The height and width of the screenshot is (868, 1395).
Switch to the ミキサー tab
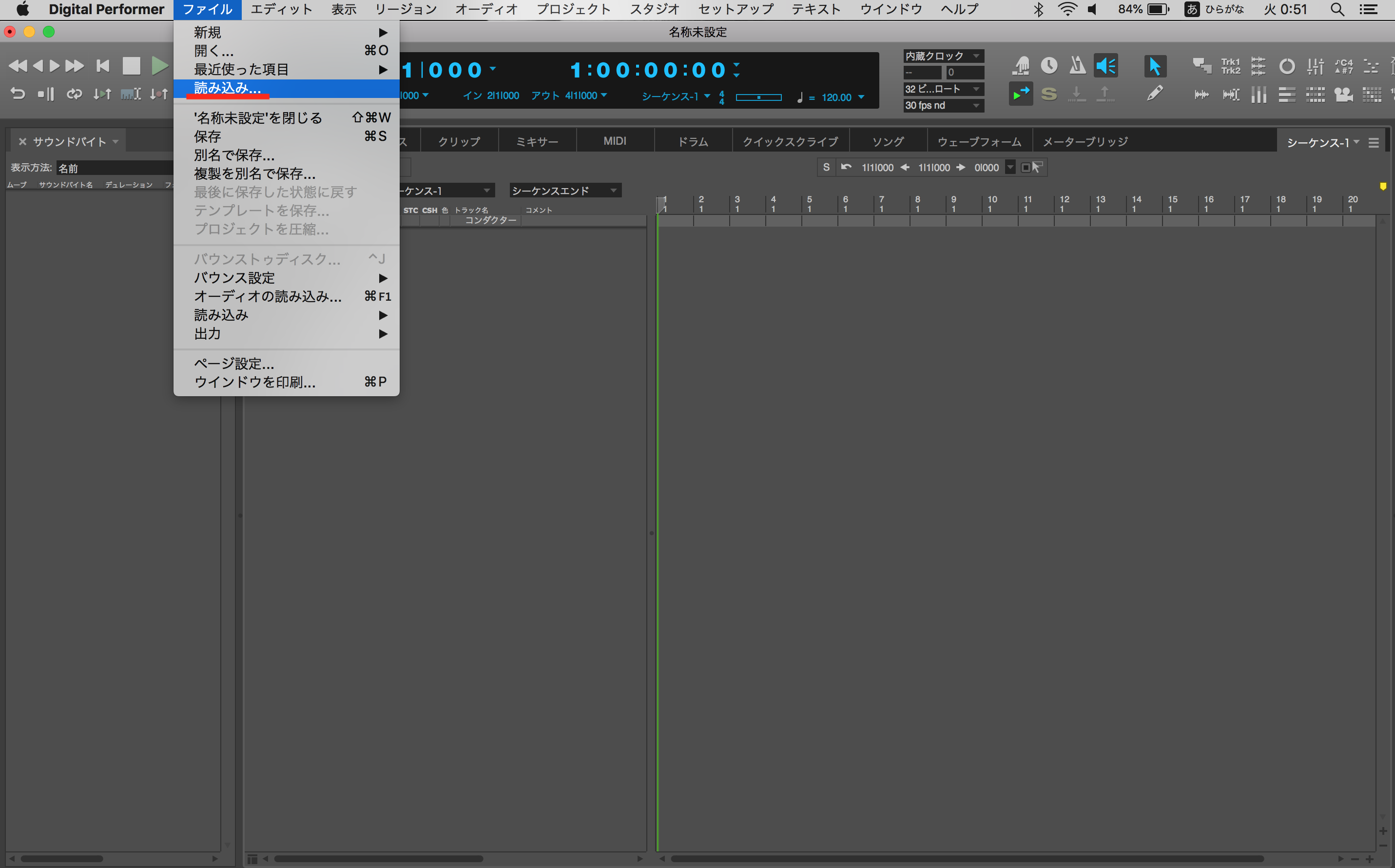click(537, 141)
